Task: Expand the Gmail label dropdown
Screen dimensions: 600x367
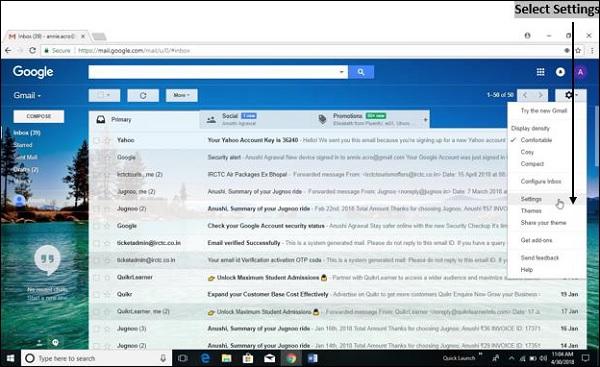Action: click(x=27, y=95)
